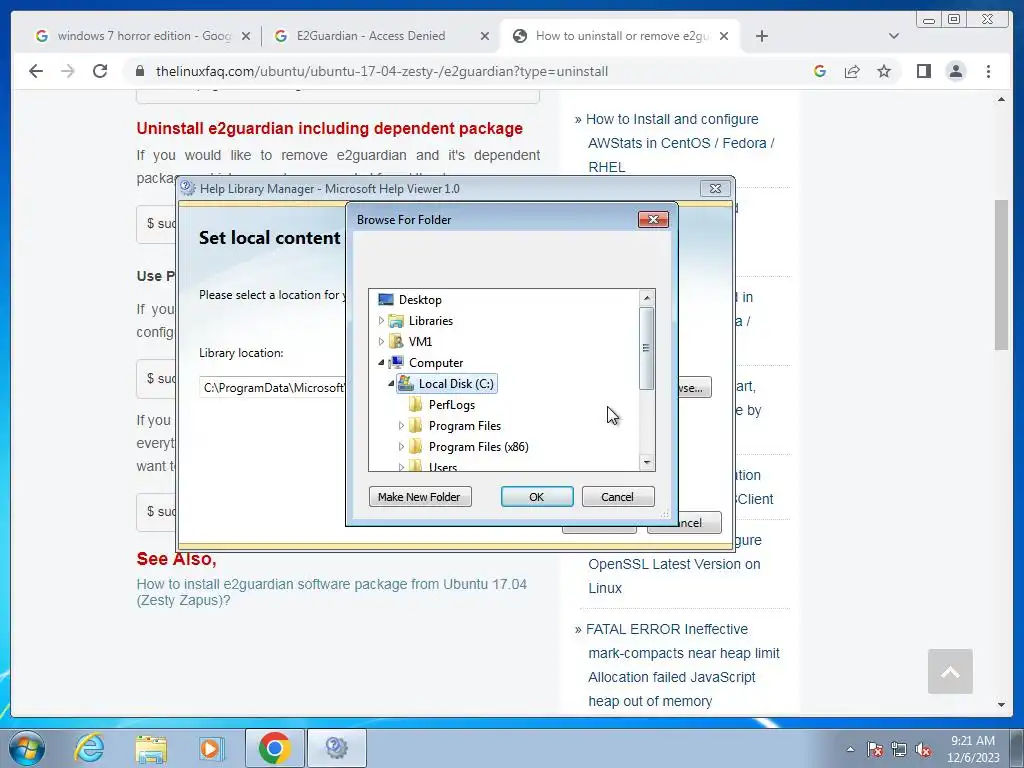1024x768 pixels.
Task: Open Windows Explorer from taskbar
Action: pos(151,748)
